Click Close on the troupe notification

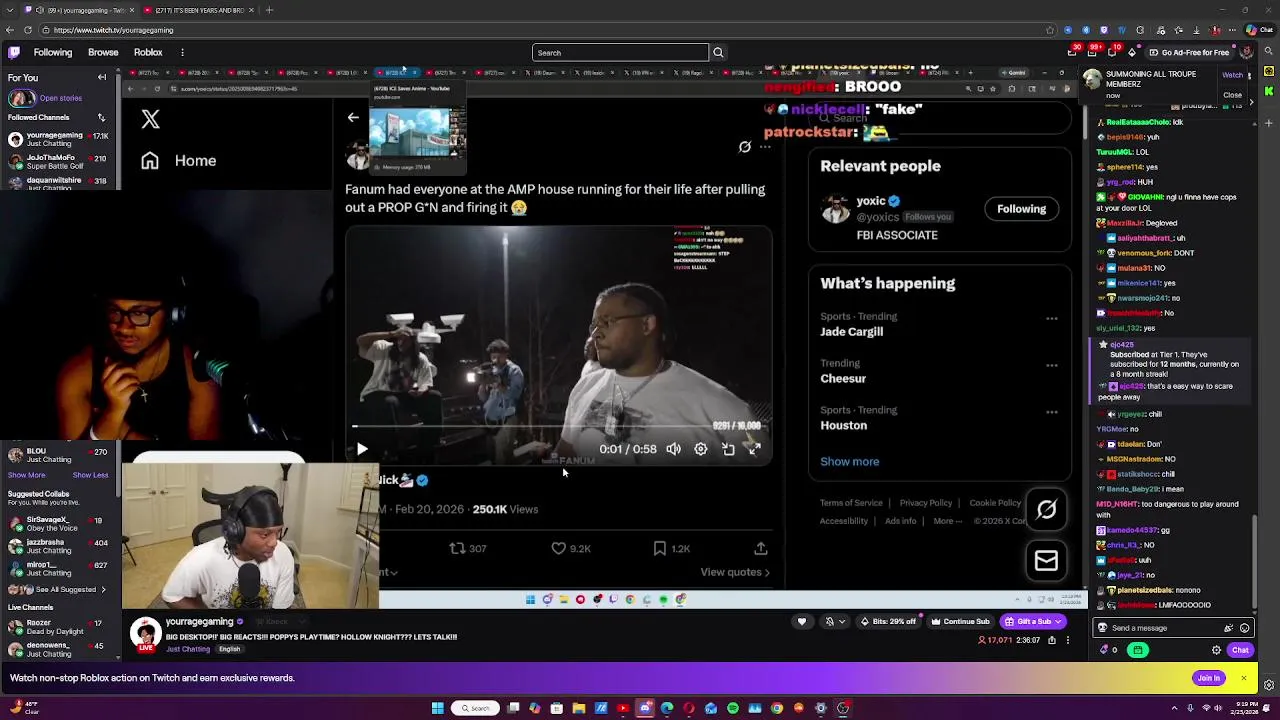click(1232, 95)
